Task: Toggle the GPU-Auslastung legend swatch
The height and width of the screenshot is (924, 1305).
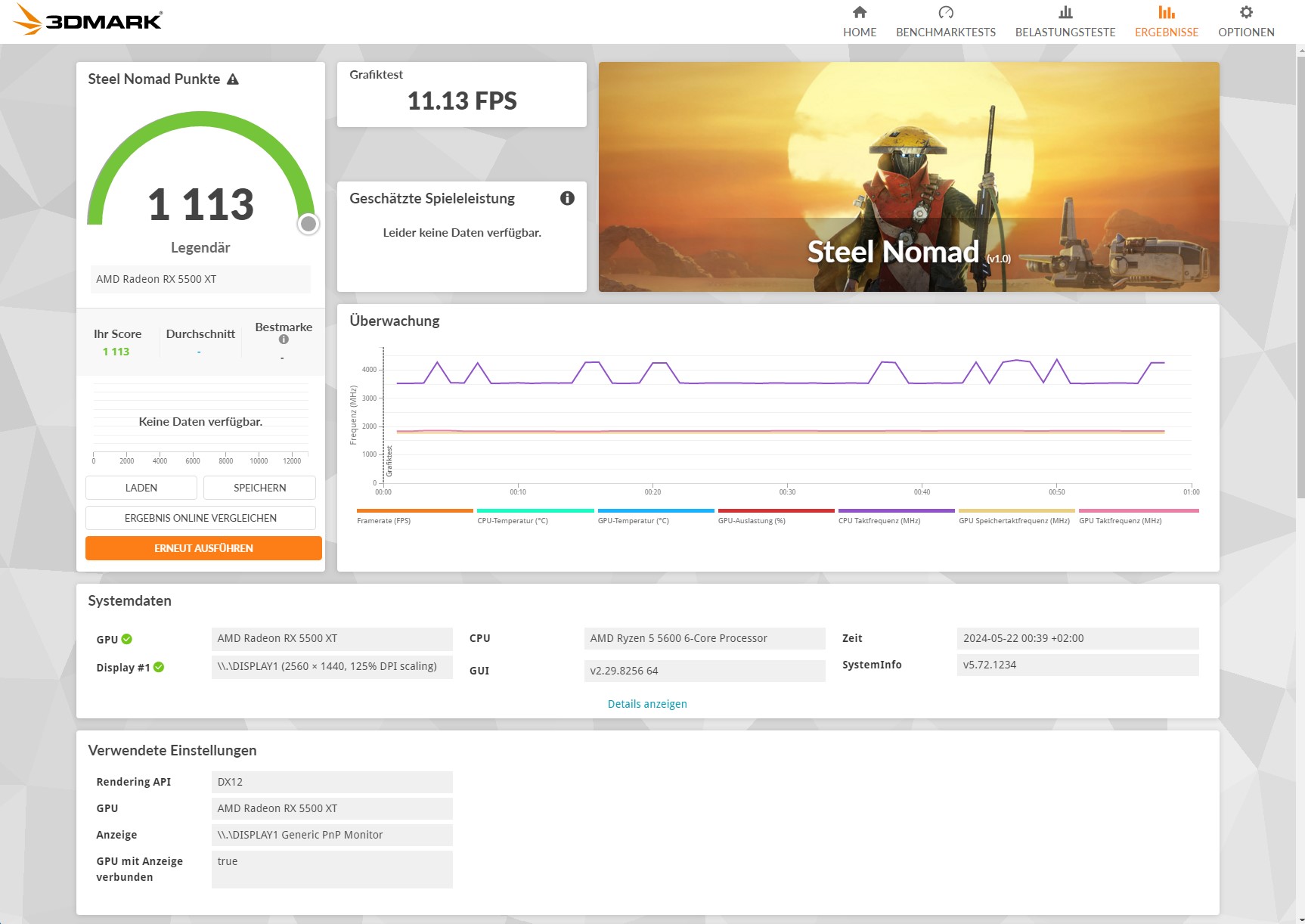Action: pyautogui.click(x=776, y=511)
